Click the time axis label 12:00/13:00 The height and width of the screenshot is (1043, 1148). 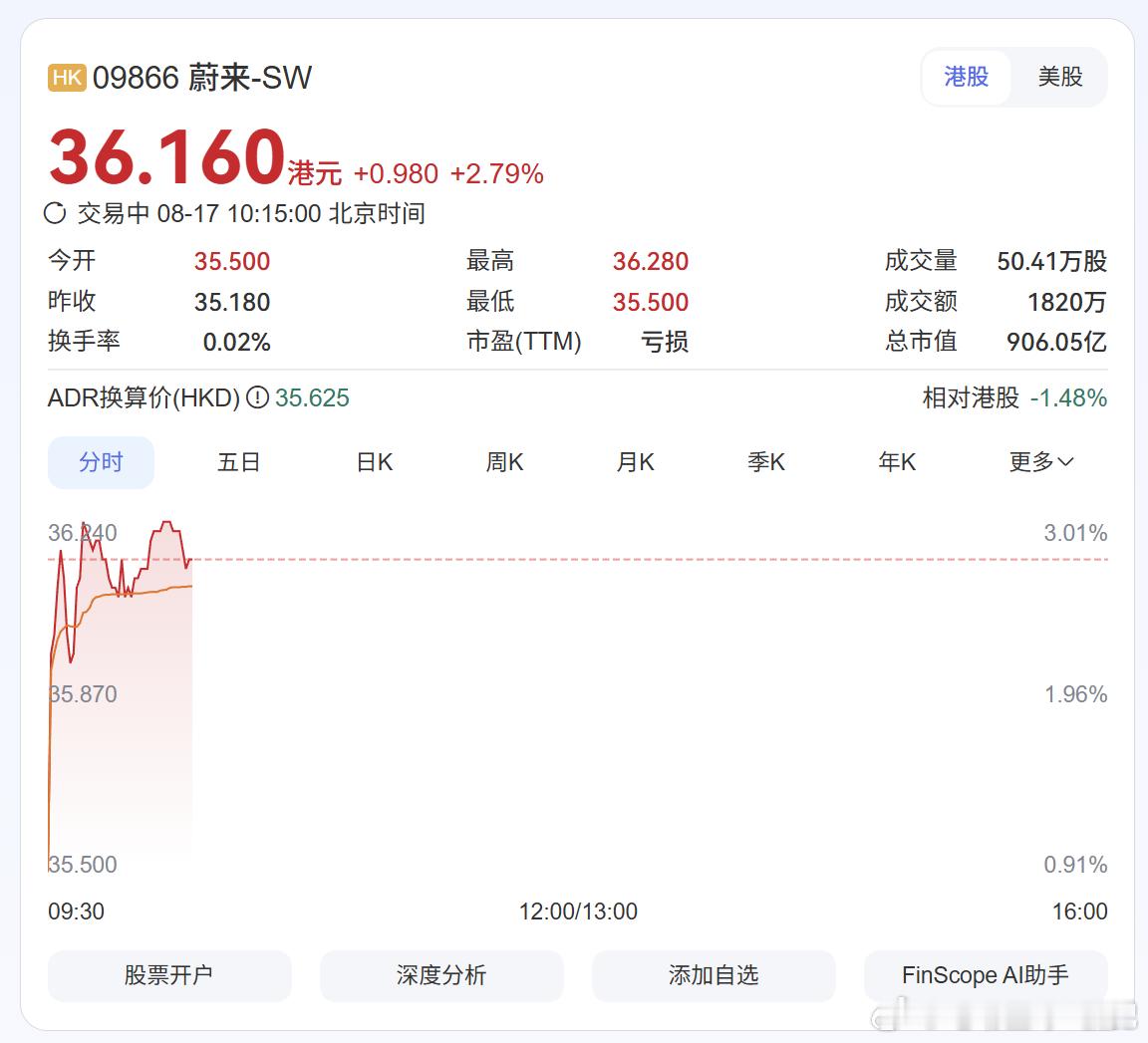[578, 912]
